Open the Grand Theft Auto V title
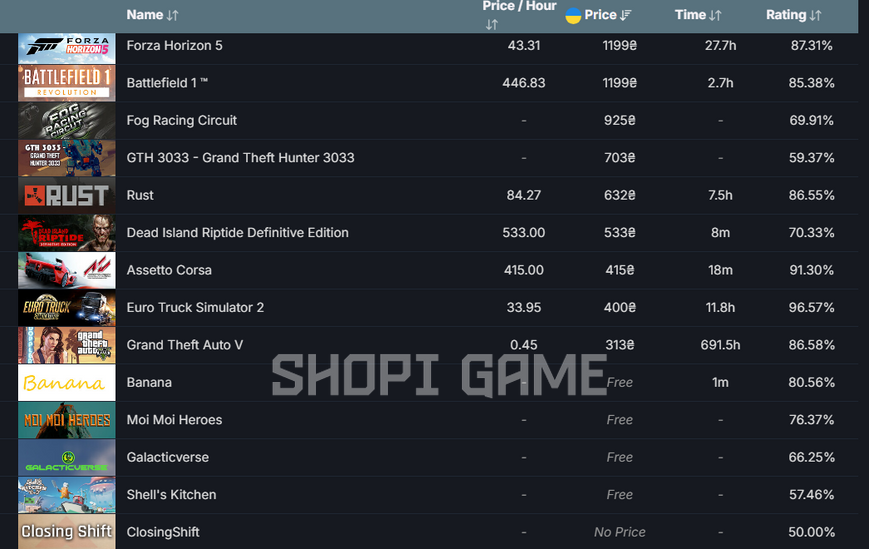The image size is (869, 549). pyautogui.click(x=185, y=345)
